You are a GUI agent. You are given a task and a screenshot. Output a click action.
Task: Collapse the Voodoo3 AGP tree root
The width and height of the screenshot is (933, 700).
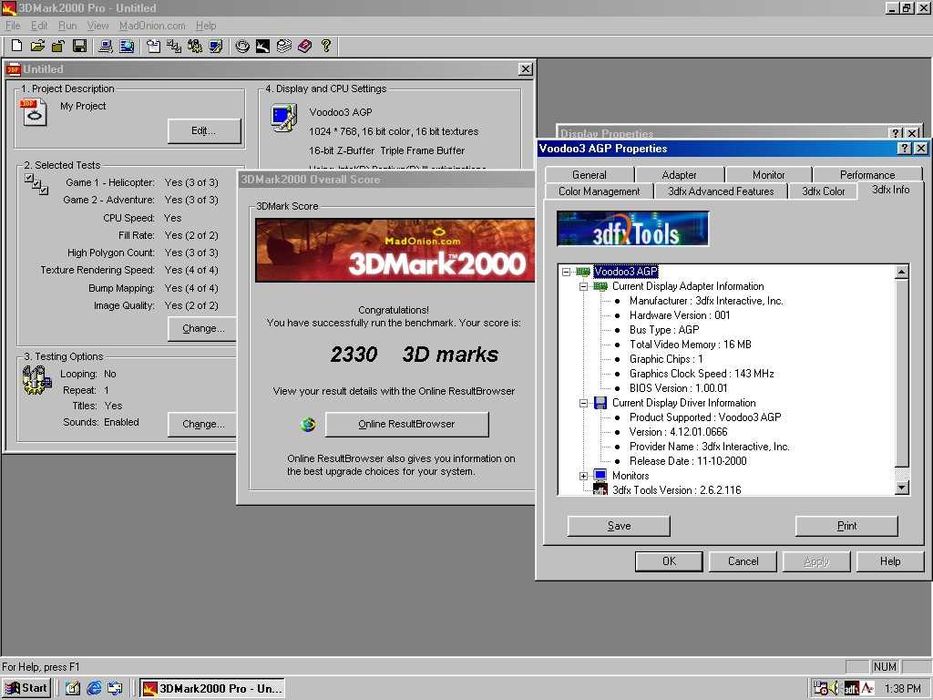(566, 271)
